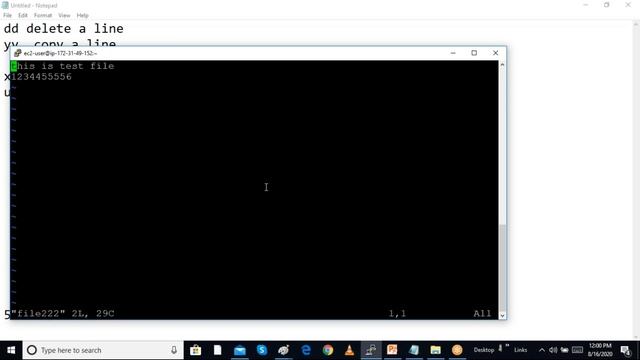Click the Notepad app icon in title bar
Viewport: 640px width, 360px height.
pyautogui.click(x=5, y=5)
